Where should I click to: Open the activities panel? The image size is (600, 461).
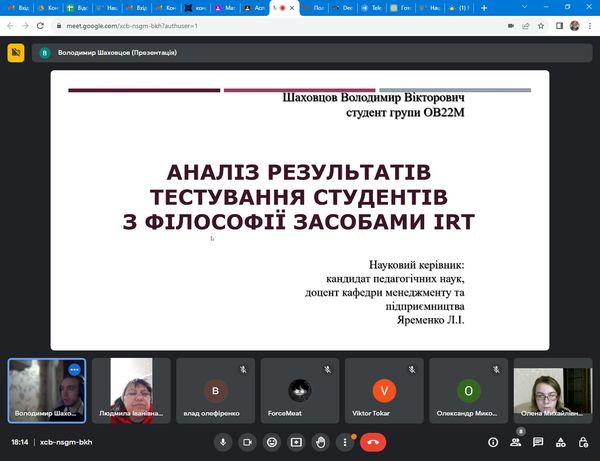tap(560, 441)
